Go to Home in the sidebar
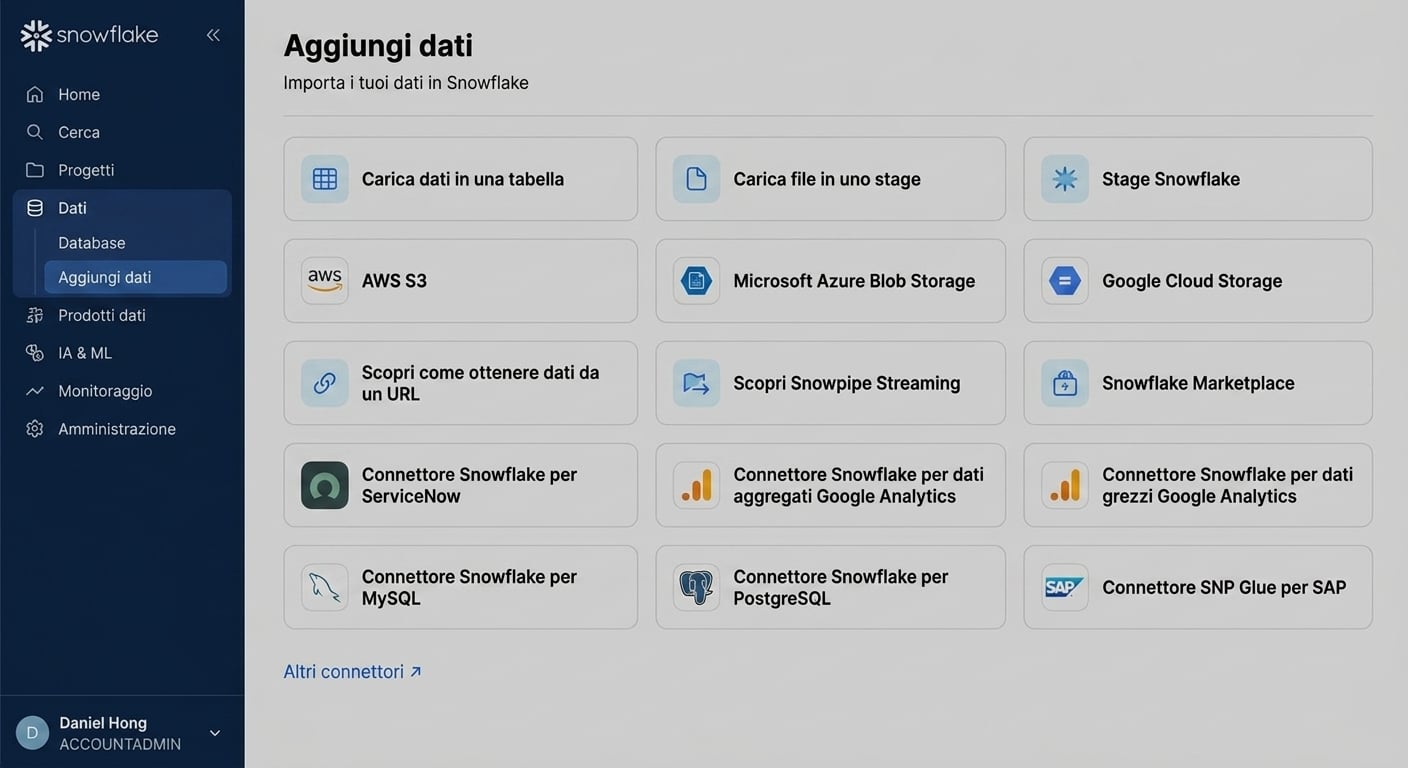1408x768 pixels. tap(122, 94)
